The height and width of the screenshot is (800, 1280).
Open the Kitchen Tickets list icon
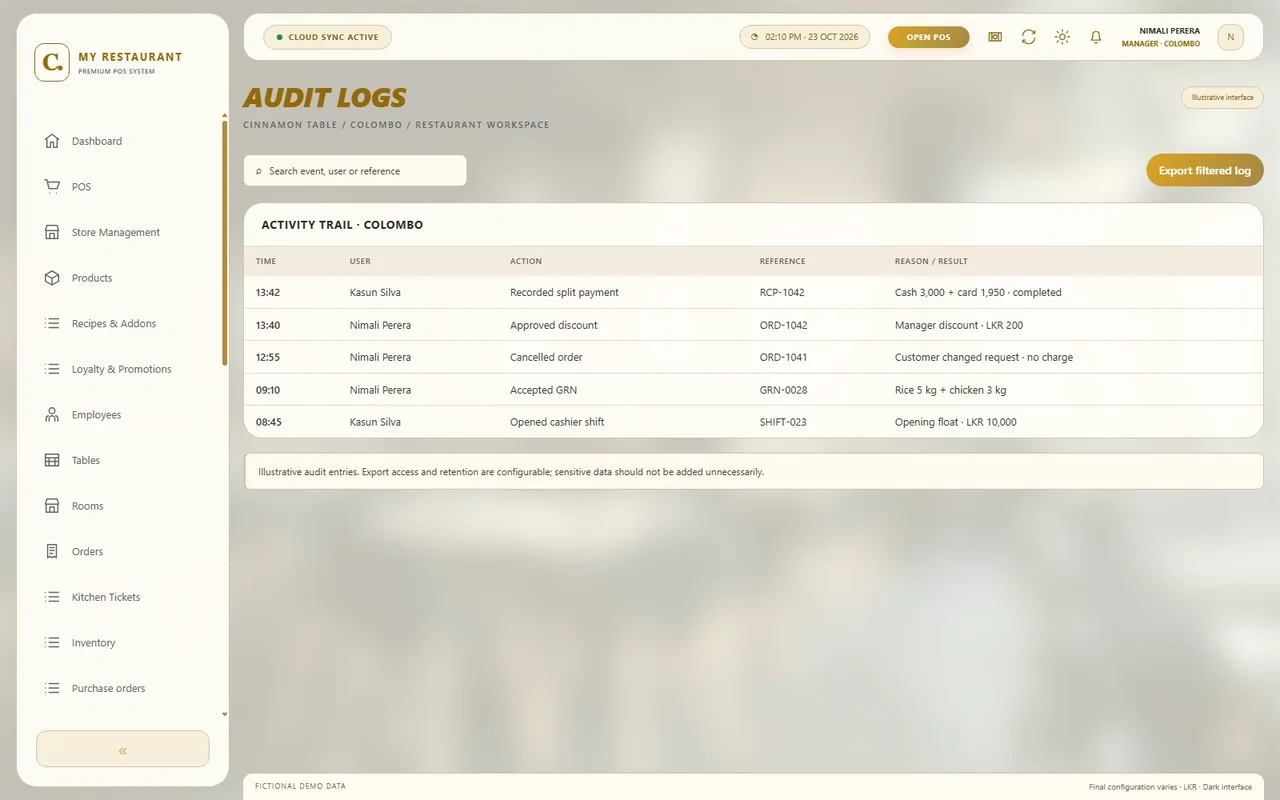pos(52,597)
